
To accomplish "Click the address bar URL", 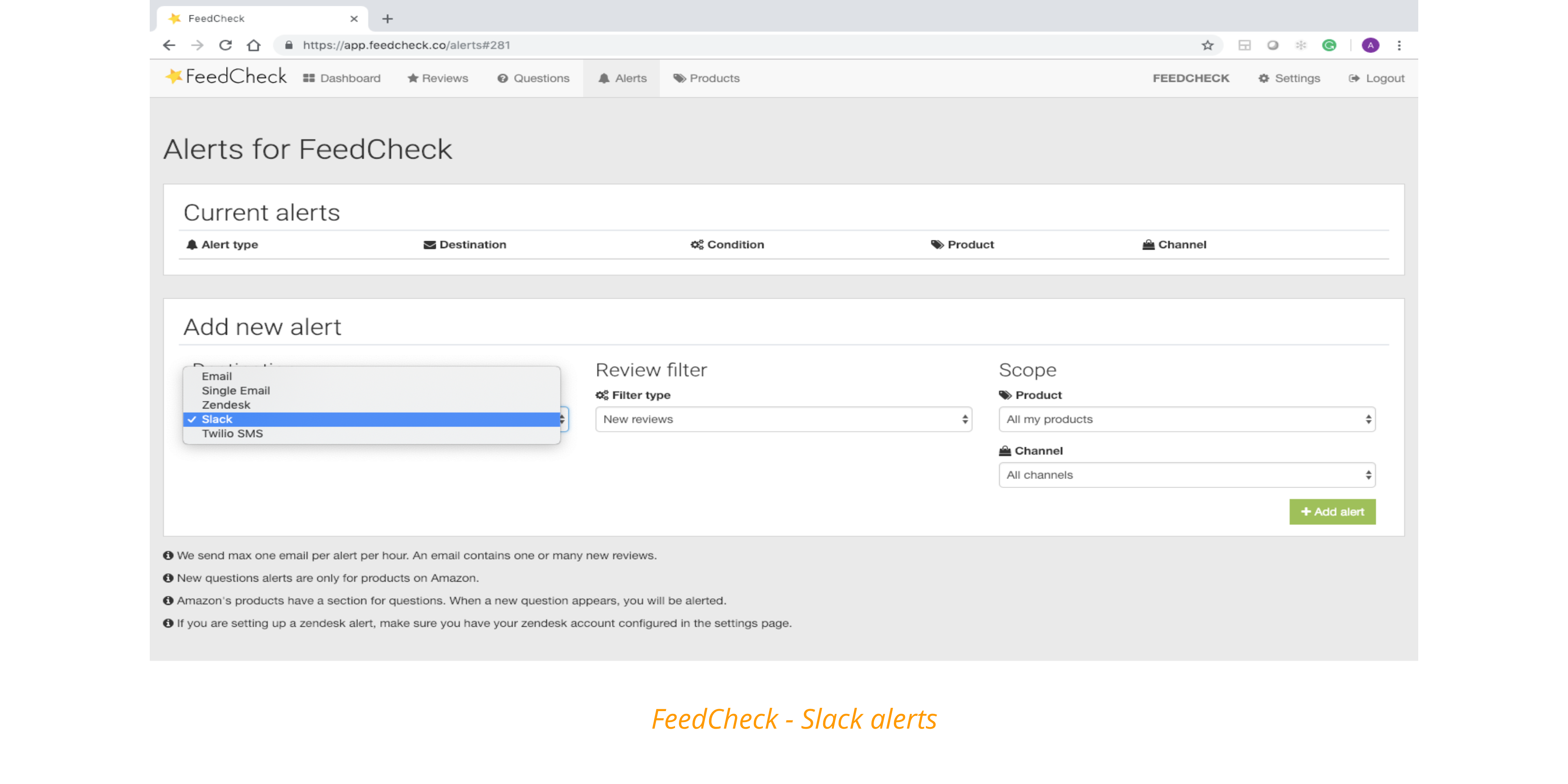I will click(407, 45).
